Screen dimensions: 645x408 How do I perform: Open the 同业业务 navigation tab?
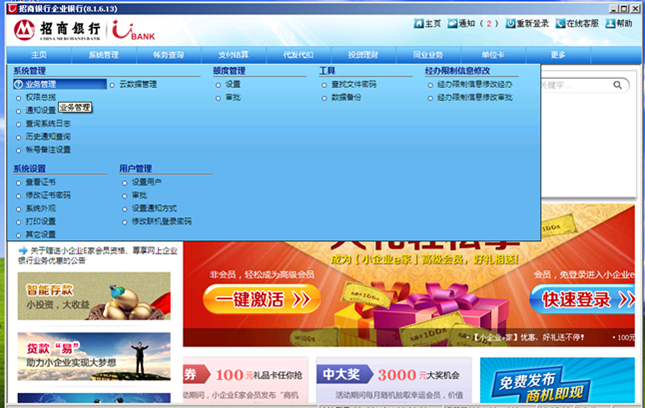click(428, 55)
